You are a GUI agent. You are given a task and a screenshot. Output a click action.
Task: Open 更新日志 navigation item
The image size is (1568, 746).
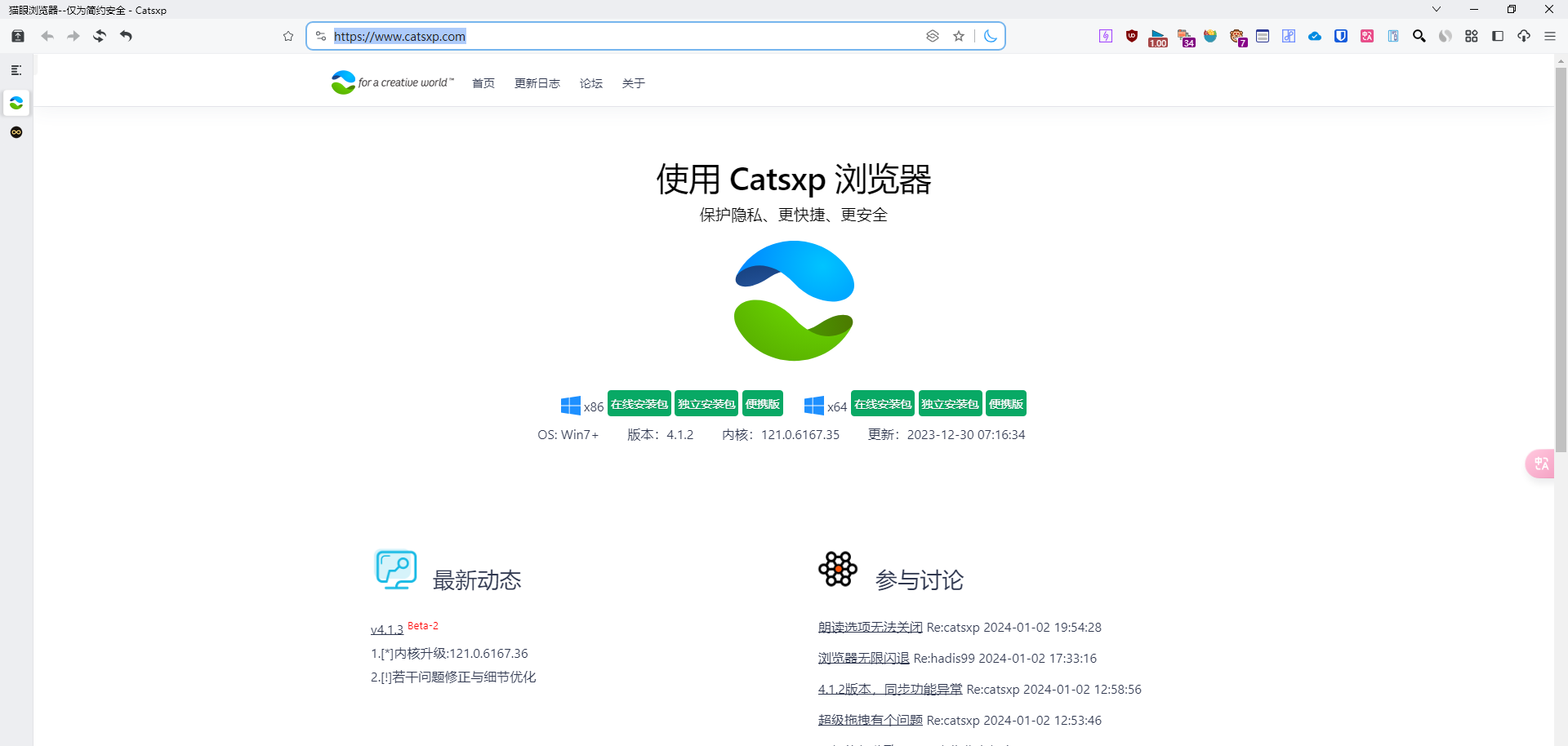point(537,83)
